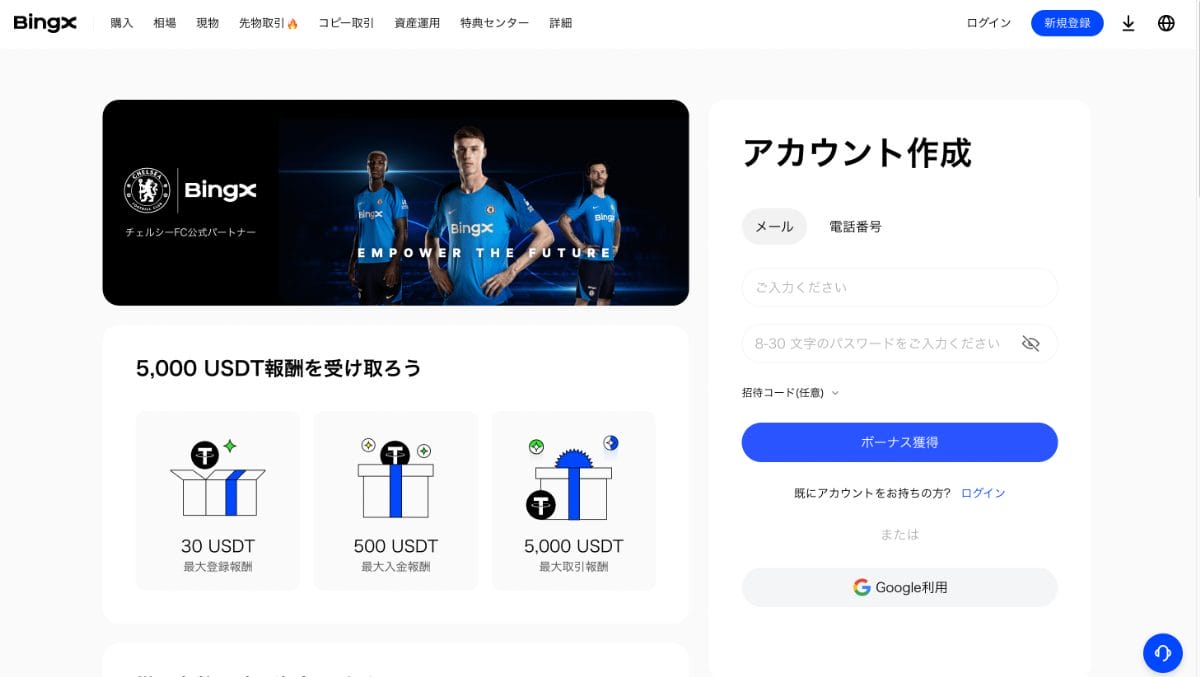Open the language globe icon

click(1166, 23)
